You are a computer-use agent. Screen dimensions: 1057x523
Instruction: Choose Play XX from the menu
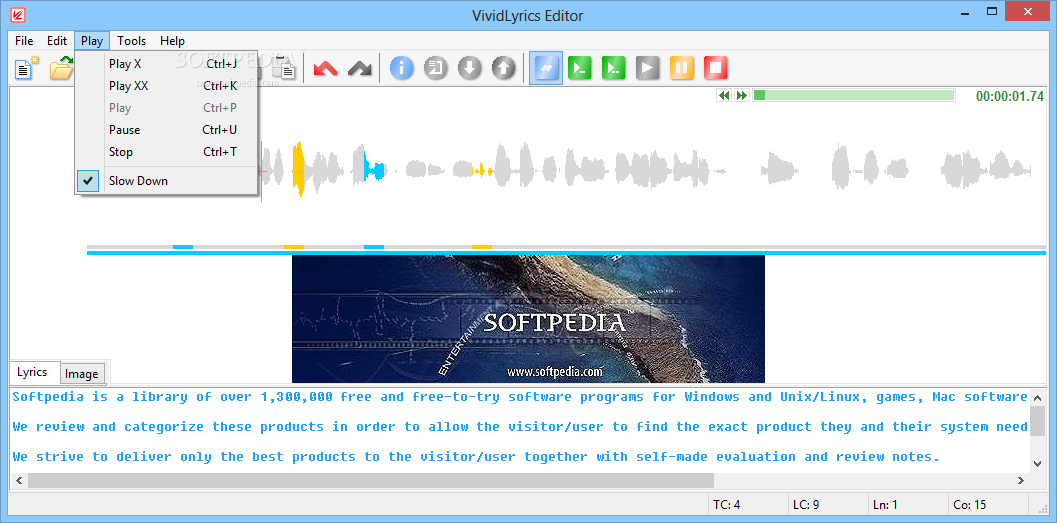[x=167, y=86]
